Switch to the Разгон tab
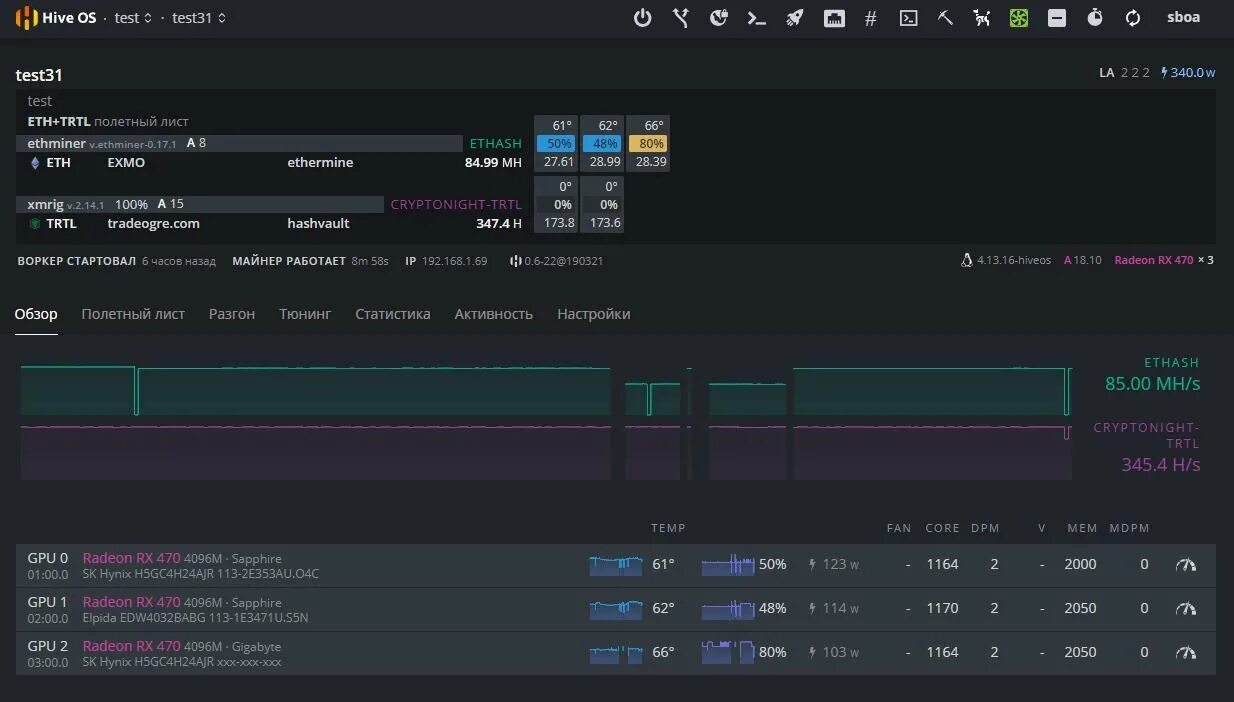Image resolution: width=1234 pixels, height=702 pixels. point(232,314)
